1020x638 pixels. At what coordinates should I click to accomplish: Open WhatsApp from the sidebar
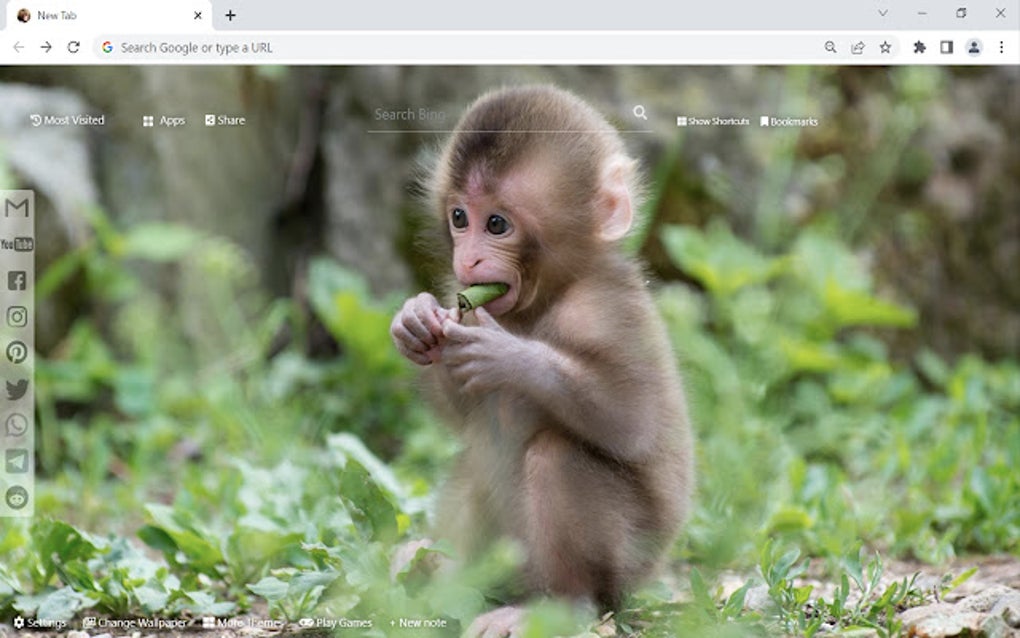(x=15, y=425)
